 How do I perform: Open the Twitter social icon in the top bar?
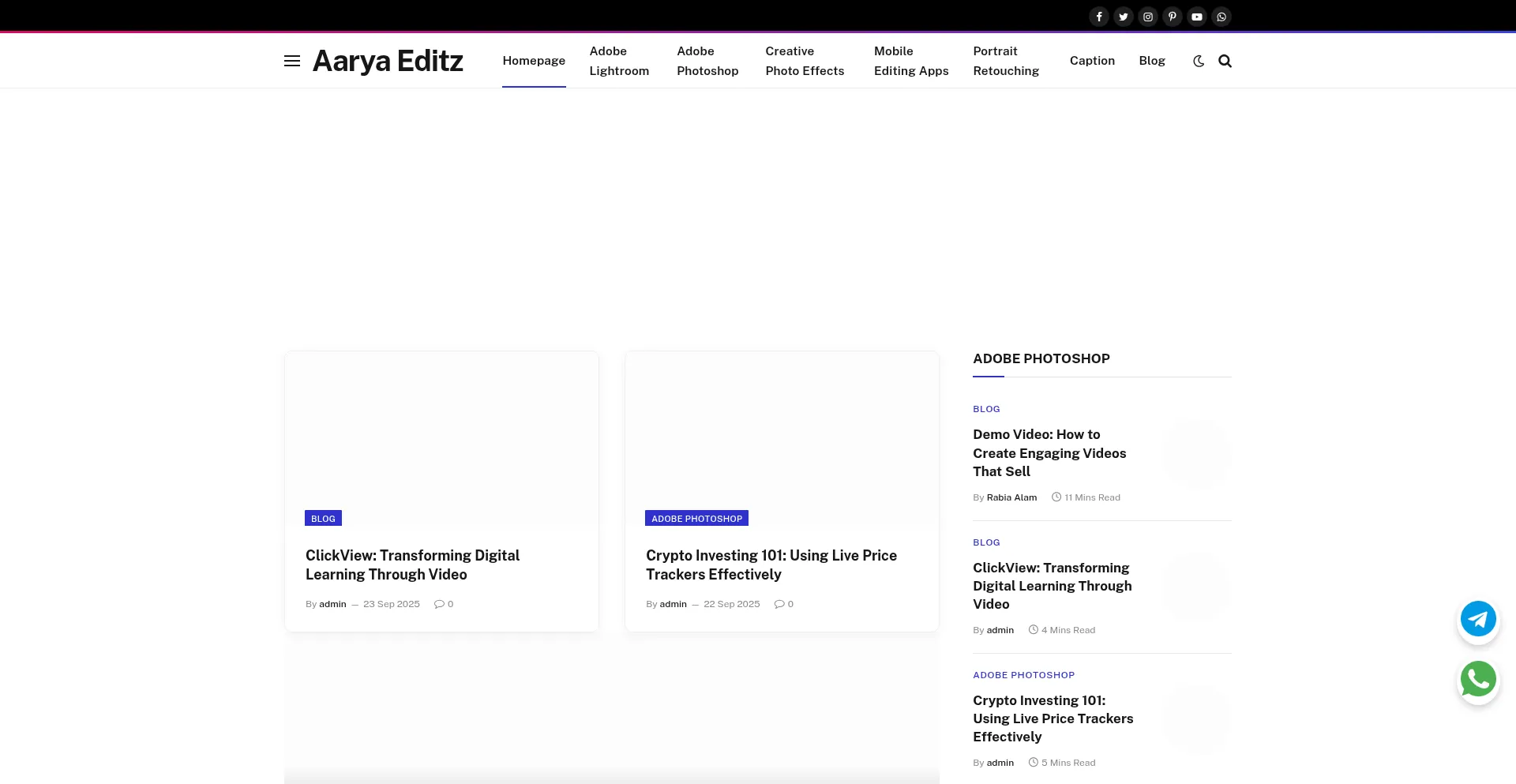click(1123, 17)
